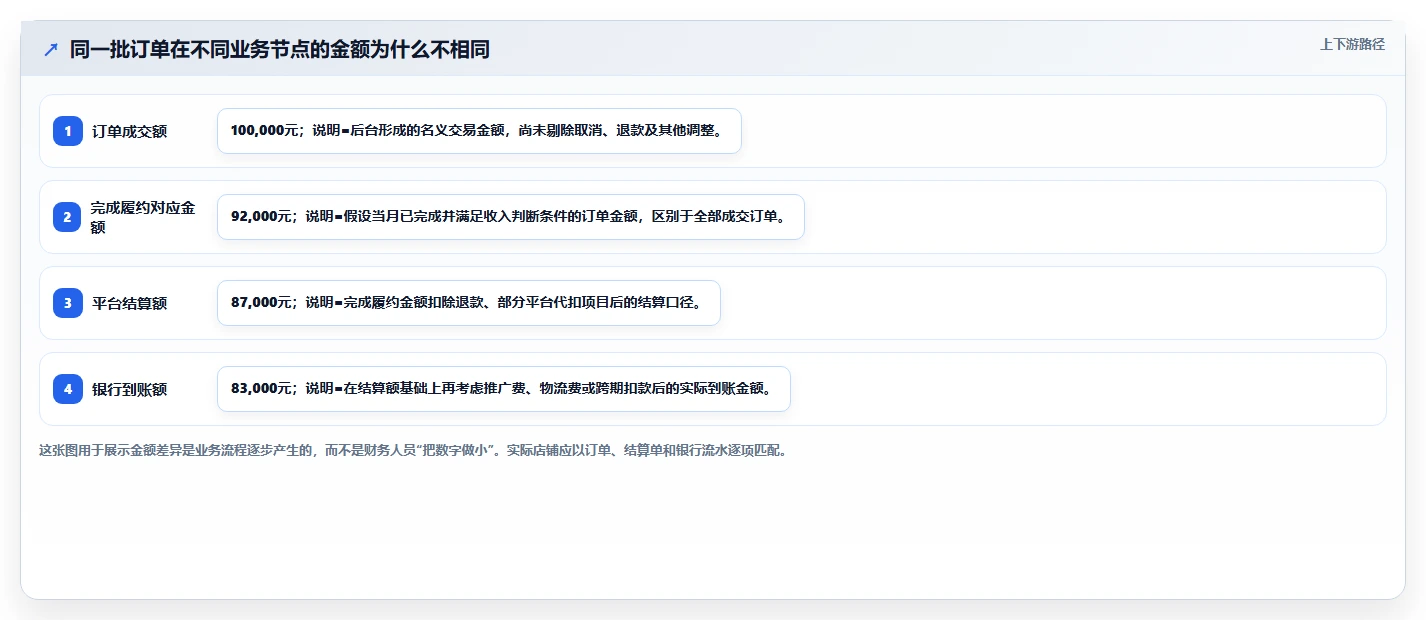Click the 平台结算额 label
This screenshot has width=1426, height=620.
pos(129,303)
